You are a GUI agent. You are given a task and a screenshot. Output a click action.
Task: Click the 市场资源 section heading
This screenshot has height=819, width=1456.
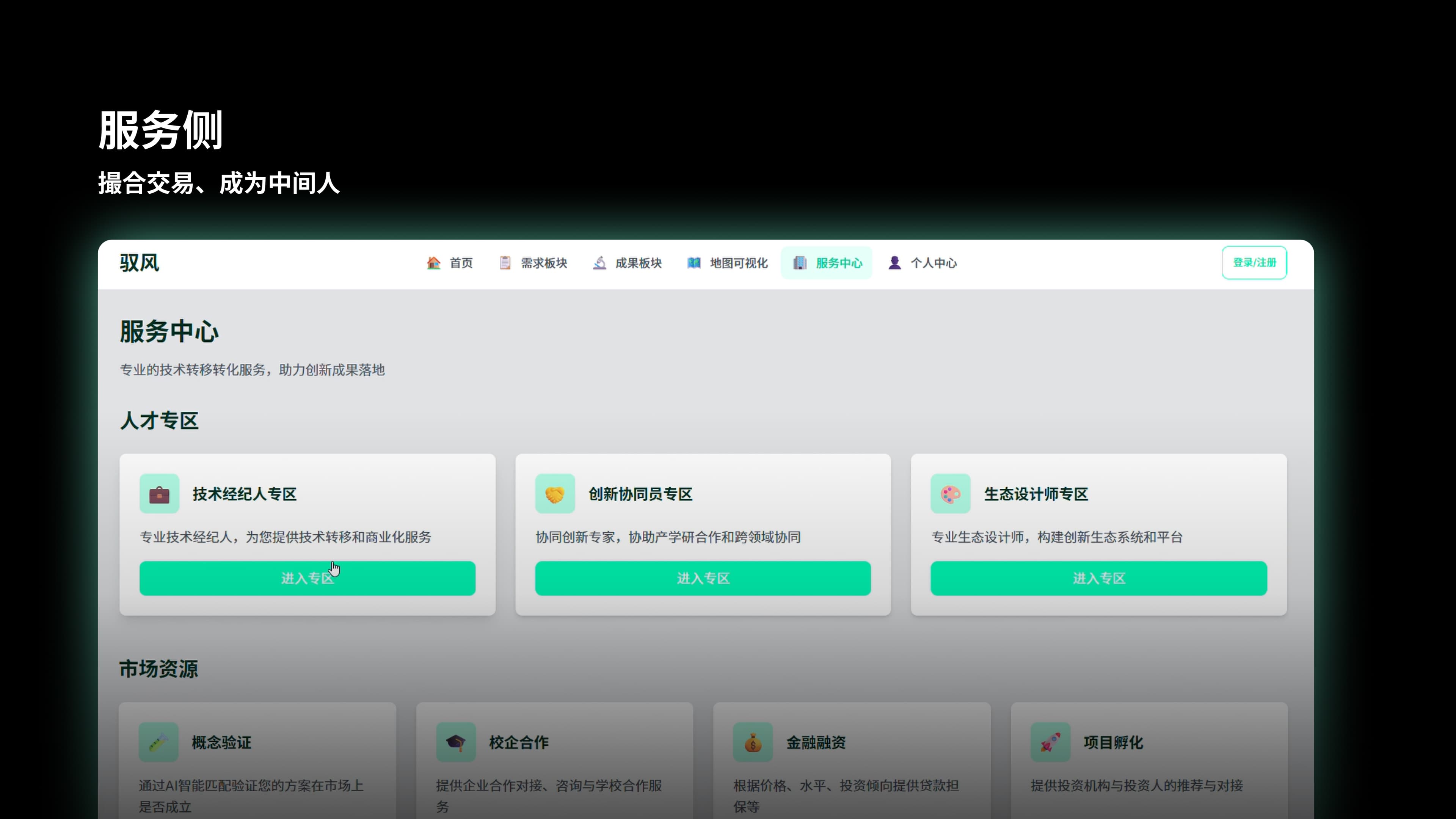pyautogui.click(x=159, y=668)
